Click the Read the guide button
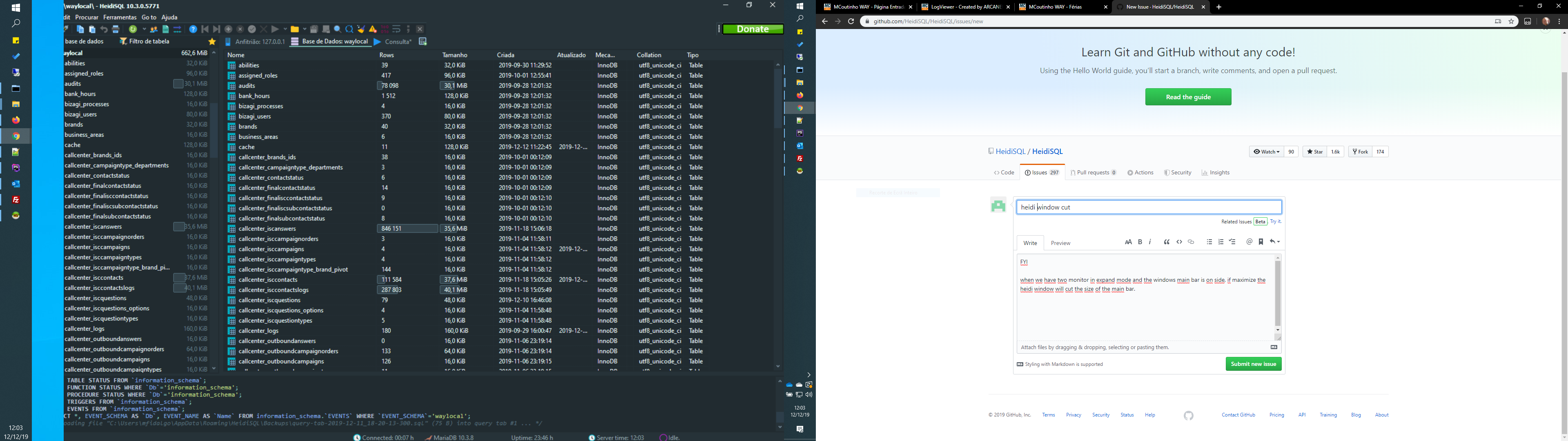 (1187, 96)
